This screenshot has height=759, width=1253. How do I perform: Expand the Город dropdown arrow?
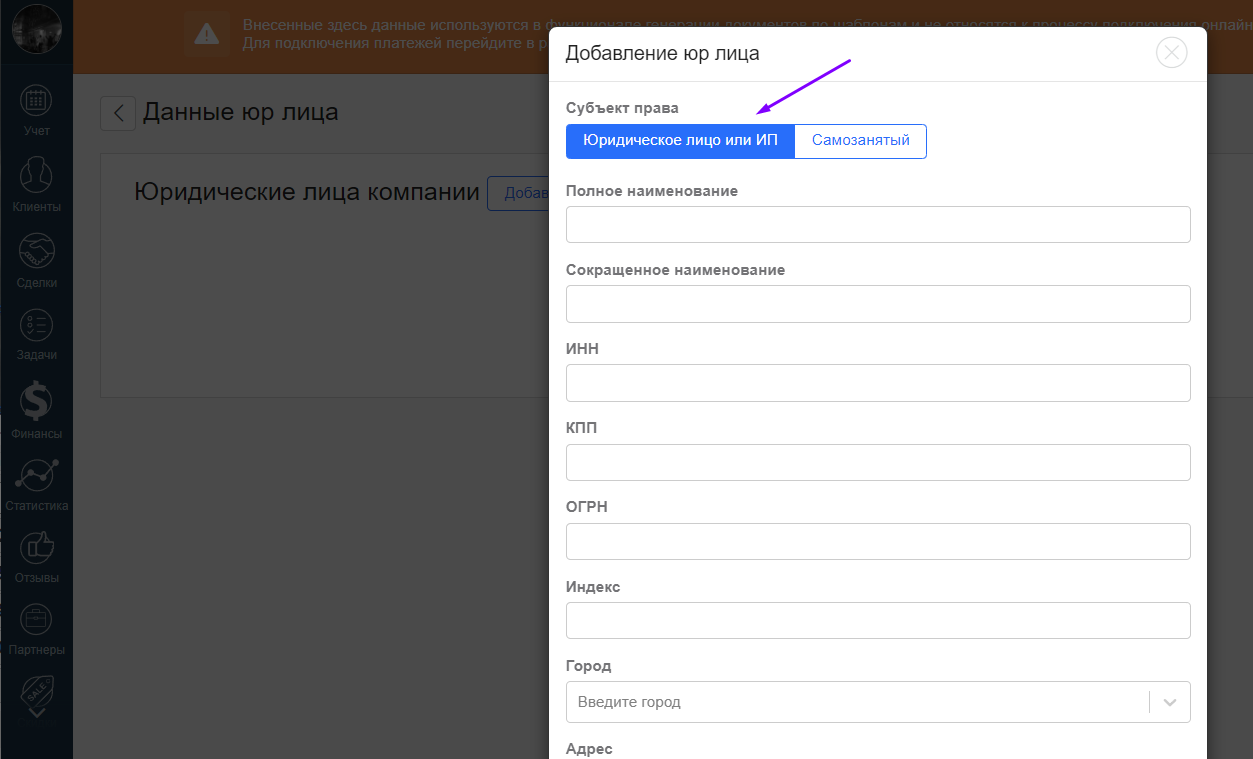pyautogui.click(x=1170, y=702)
